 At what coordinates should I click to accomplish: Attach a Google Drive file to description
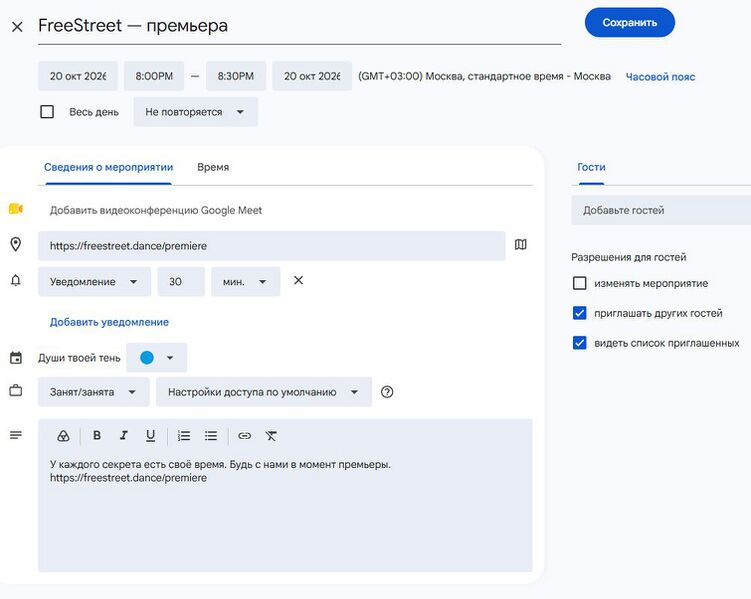(x=63, y=436)
